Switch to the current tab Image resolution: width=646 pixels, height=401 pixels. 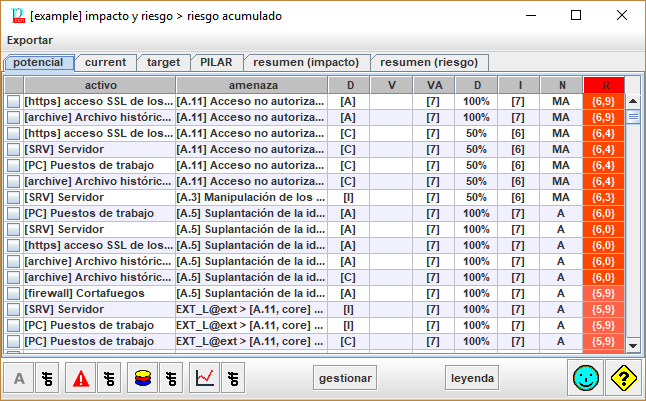click(104, 62)
